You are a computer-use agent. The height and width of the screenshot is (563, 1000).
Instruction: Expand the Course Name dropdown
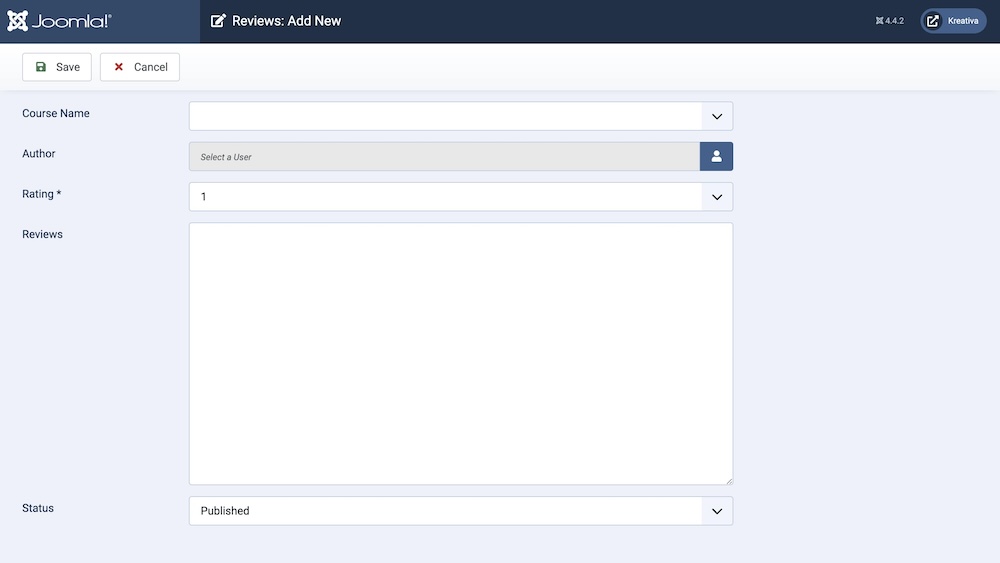(716, 116)
